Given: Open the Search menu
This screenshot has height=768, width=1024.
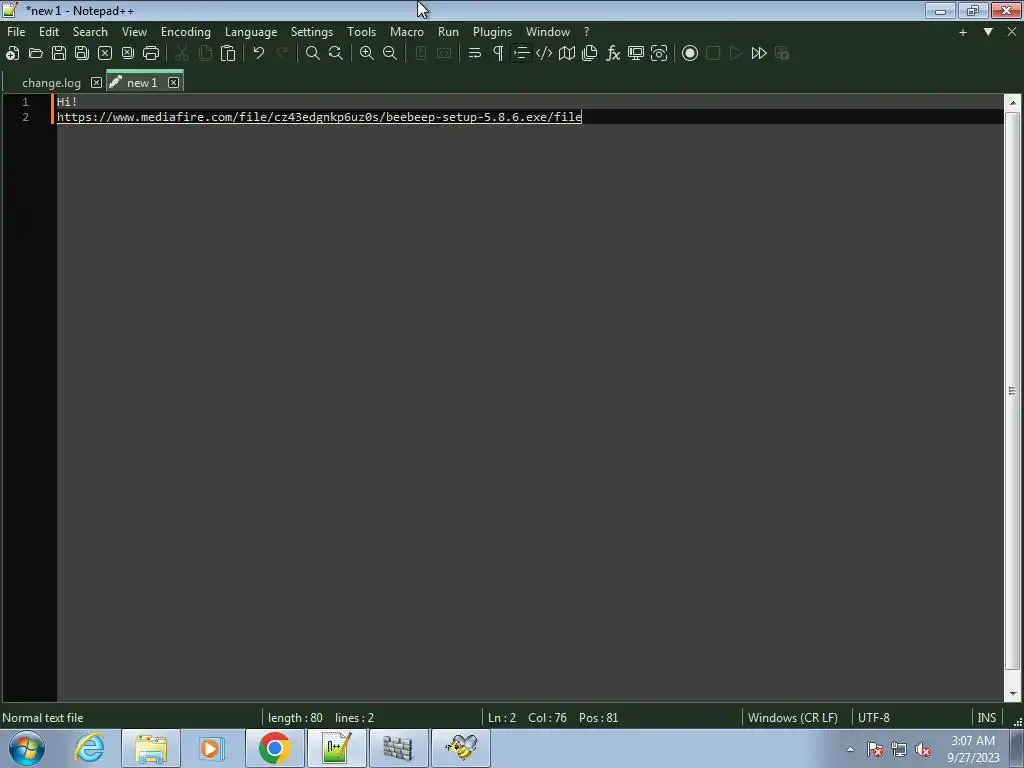Looking at the screenshot, I should [x=90, y=32].
